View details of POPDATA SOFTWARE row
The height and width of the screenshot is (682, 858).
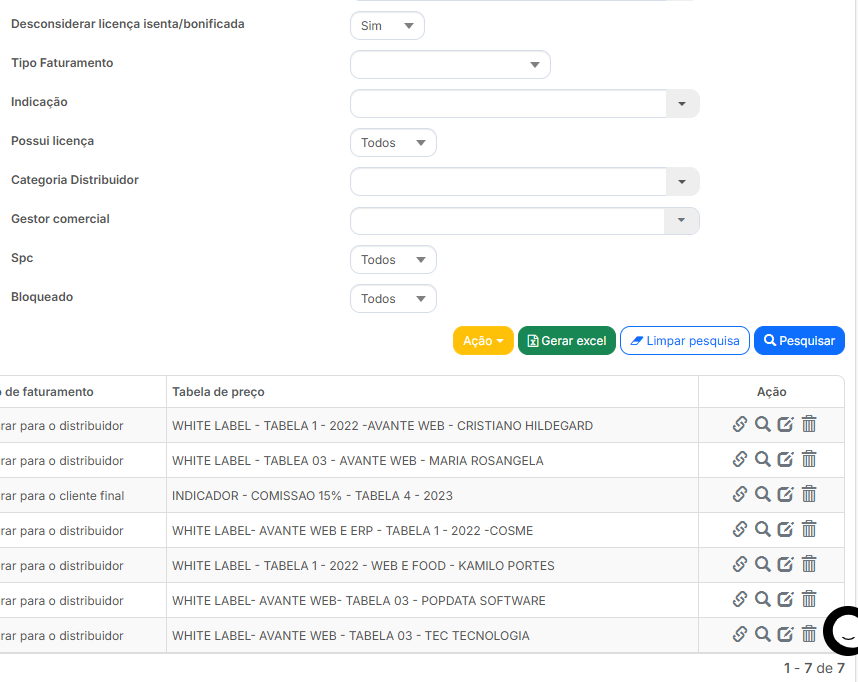[762, 599]
